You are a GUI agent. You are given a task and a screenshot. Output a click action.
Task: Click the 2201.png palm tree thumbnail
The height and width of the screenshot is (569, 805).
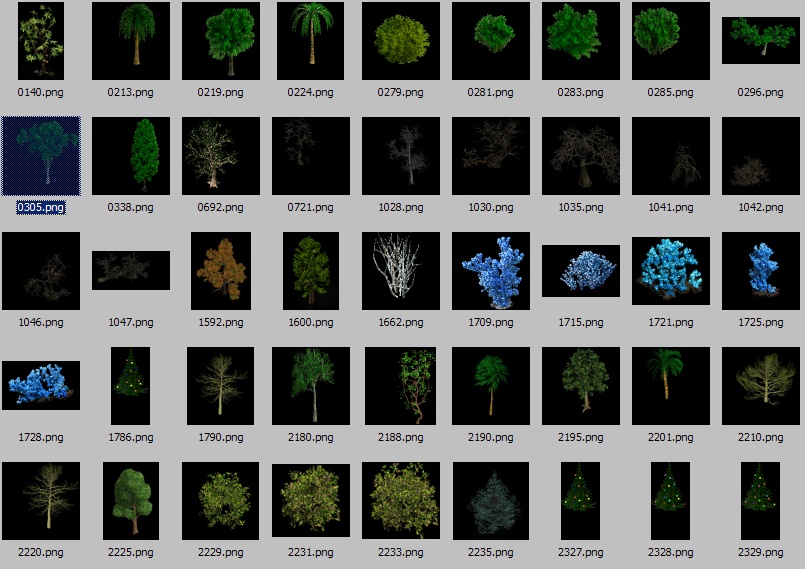click(x=671, y=386)
